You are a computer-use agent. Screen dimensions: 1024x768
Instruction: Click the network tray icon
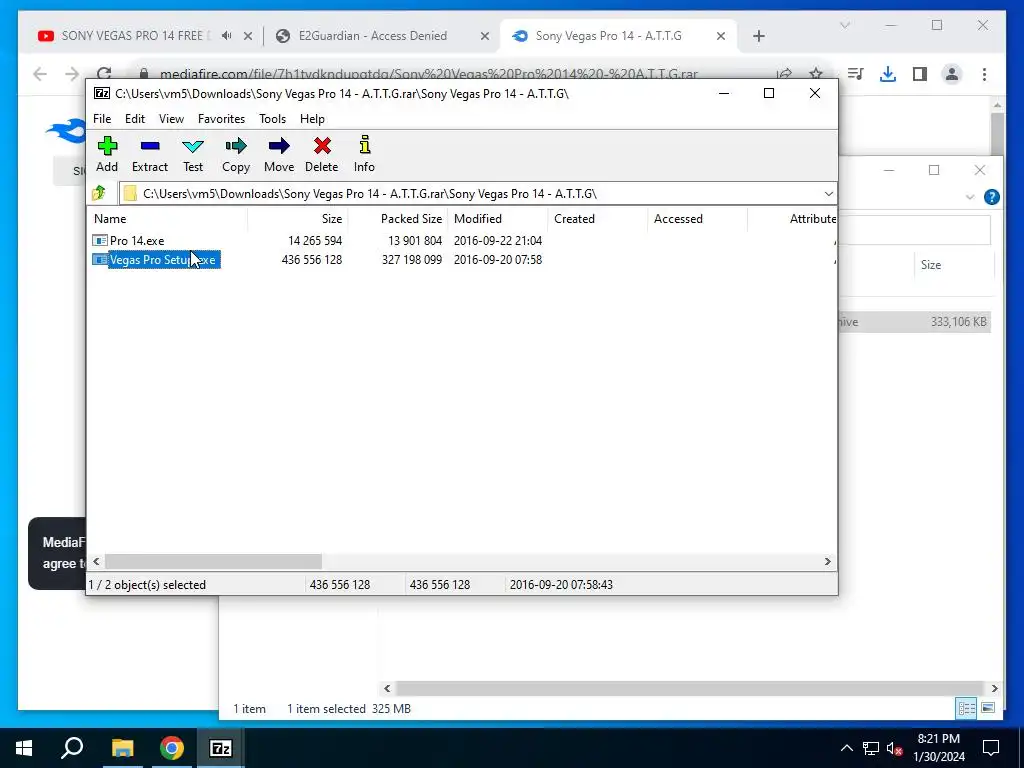point(871,748)
